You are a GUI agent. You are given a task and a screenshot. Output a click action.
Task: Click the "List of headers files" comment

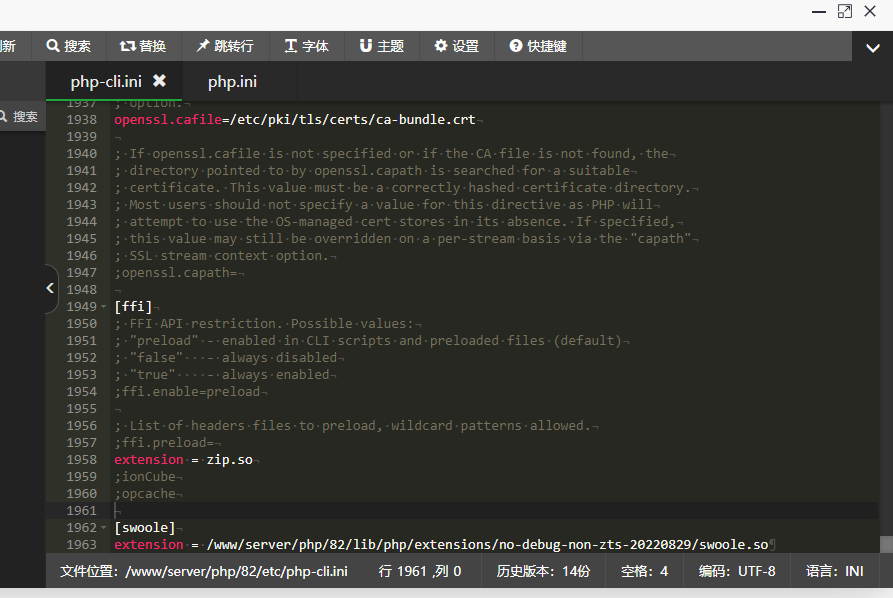tap(353, 425)
